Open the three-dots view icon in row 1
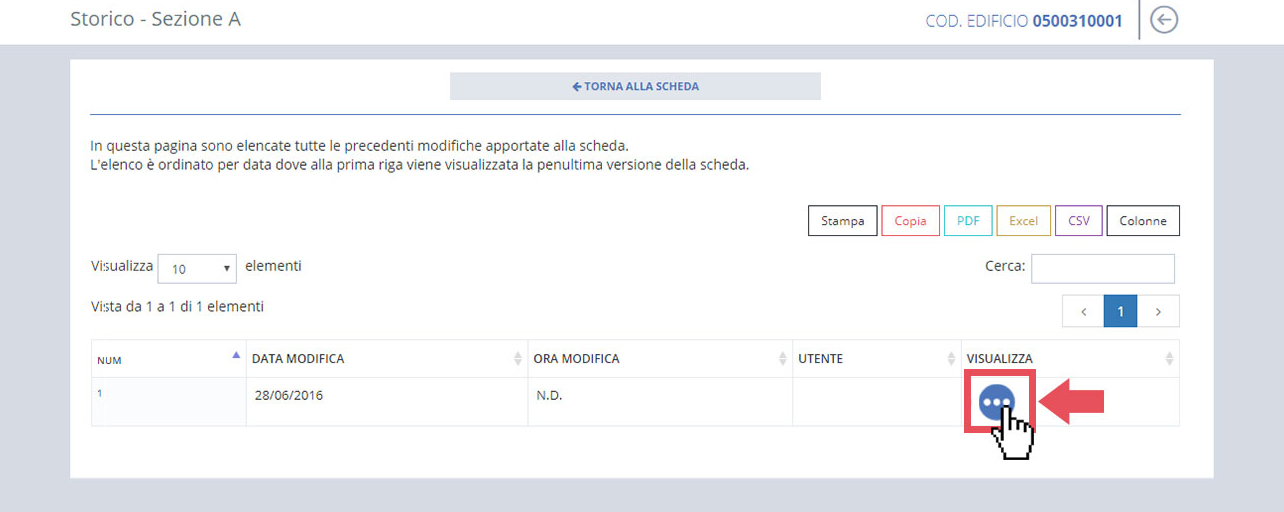Image resolution: width=1284 pixels, height=512 pixels. pyautogui.click(x=998, y=402)
